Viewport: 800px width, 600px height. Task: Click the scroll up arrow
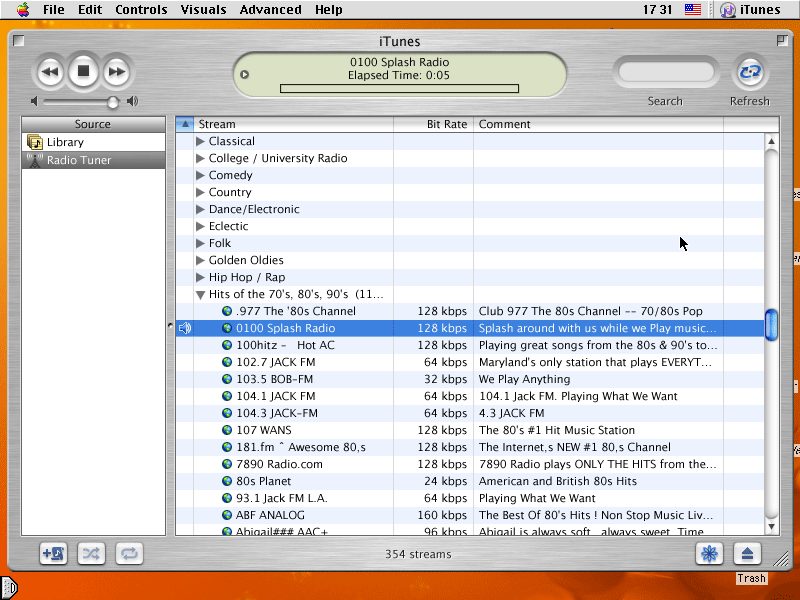[771, 141]
